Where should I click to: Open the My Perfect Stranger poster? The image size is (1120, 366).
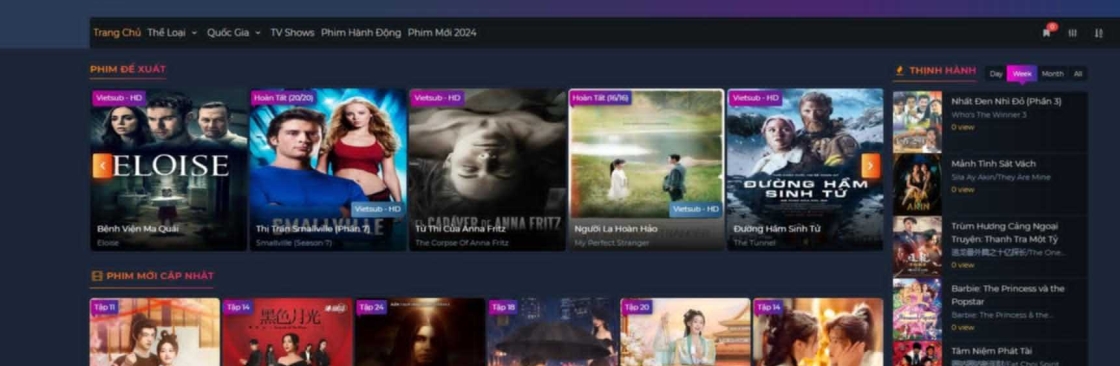[646, 169]
